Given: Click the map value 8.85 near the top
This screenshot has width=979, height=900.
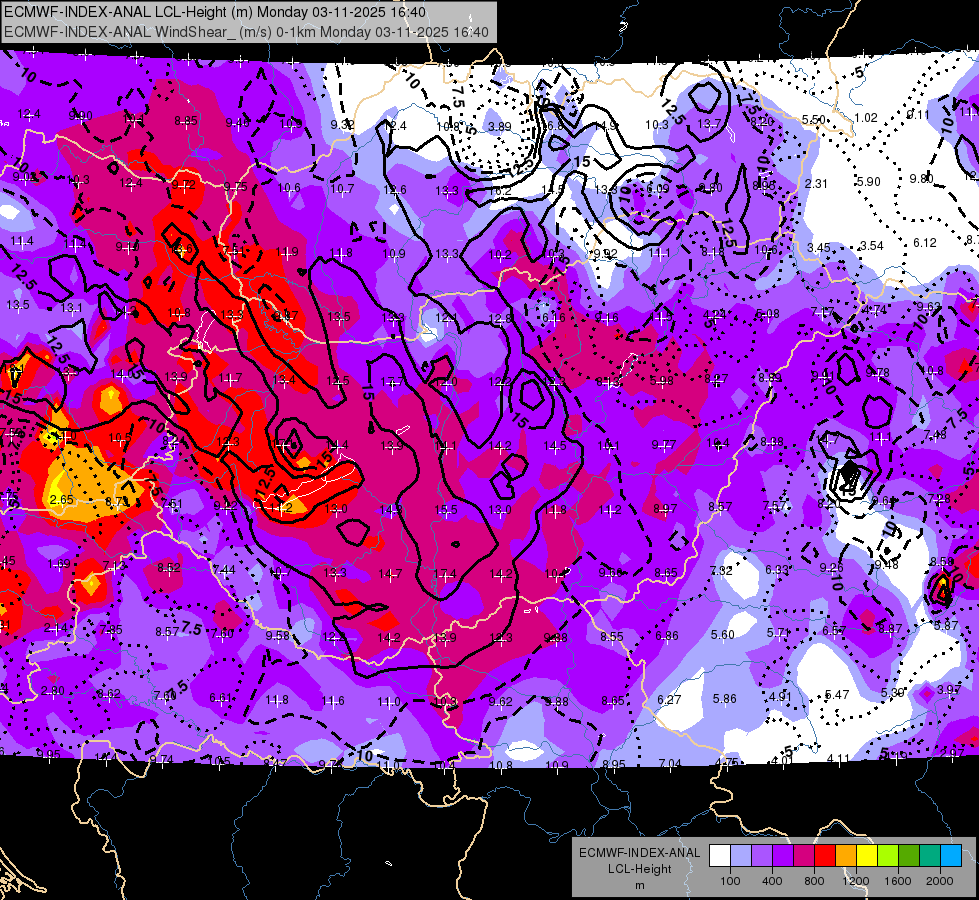Looking at the screenshot, I should 186,121.
